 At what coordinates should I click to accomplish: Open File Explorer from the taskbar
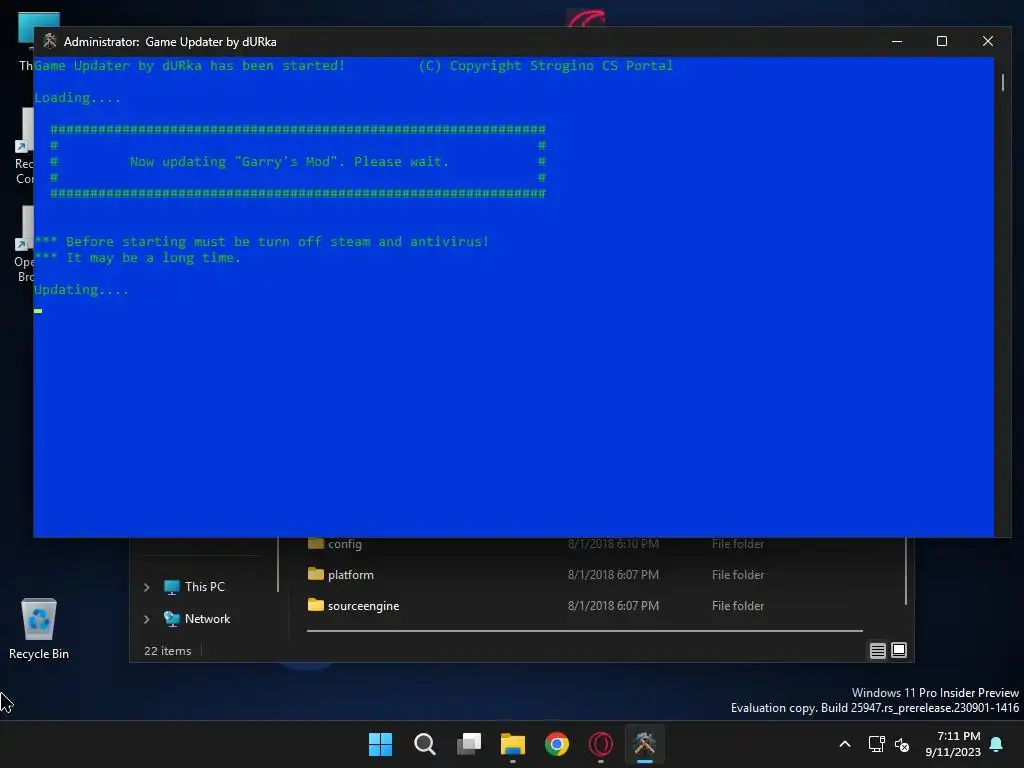click(x=513, y=744)
